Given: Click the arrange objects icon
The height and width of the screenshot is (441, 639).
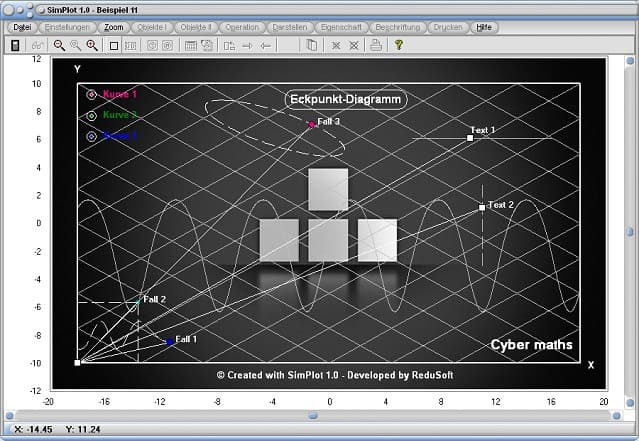Looking at the screenshot, I should coord(229,46).
